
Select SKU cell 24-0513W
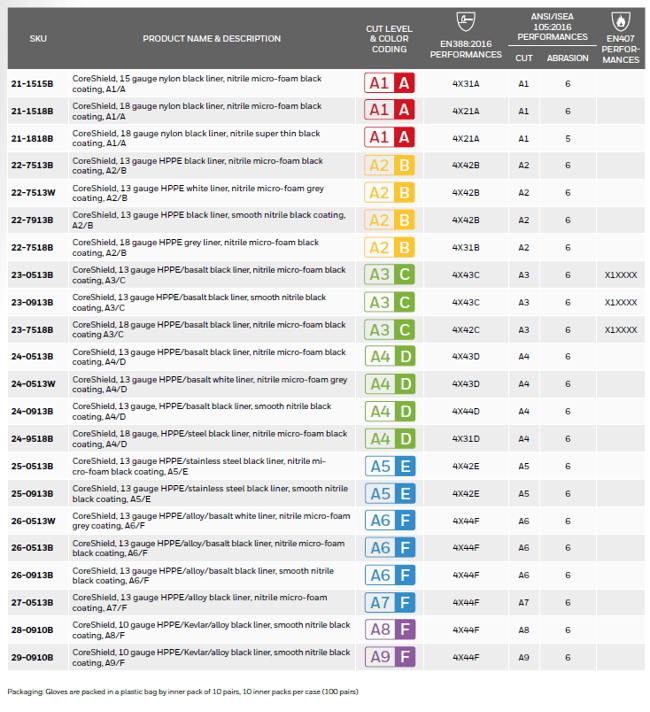(x=33, y=384)
